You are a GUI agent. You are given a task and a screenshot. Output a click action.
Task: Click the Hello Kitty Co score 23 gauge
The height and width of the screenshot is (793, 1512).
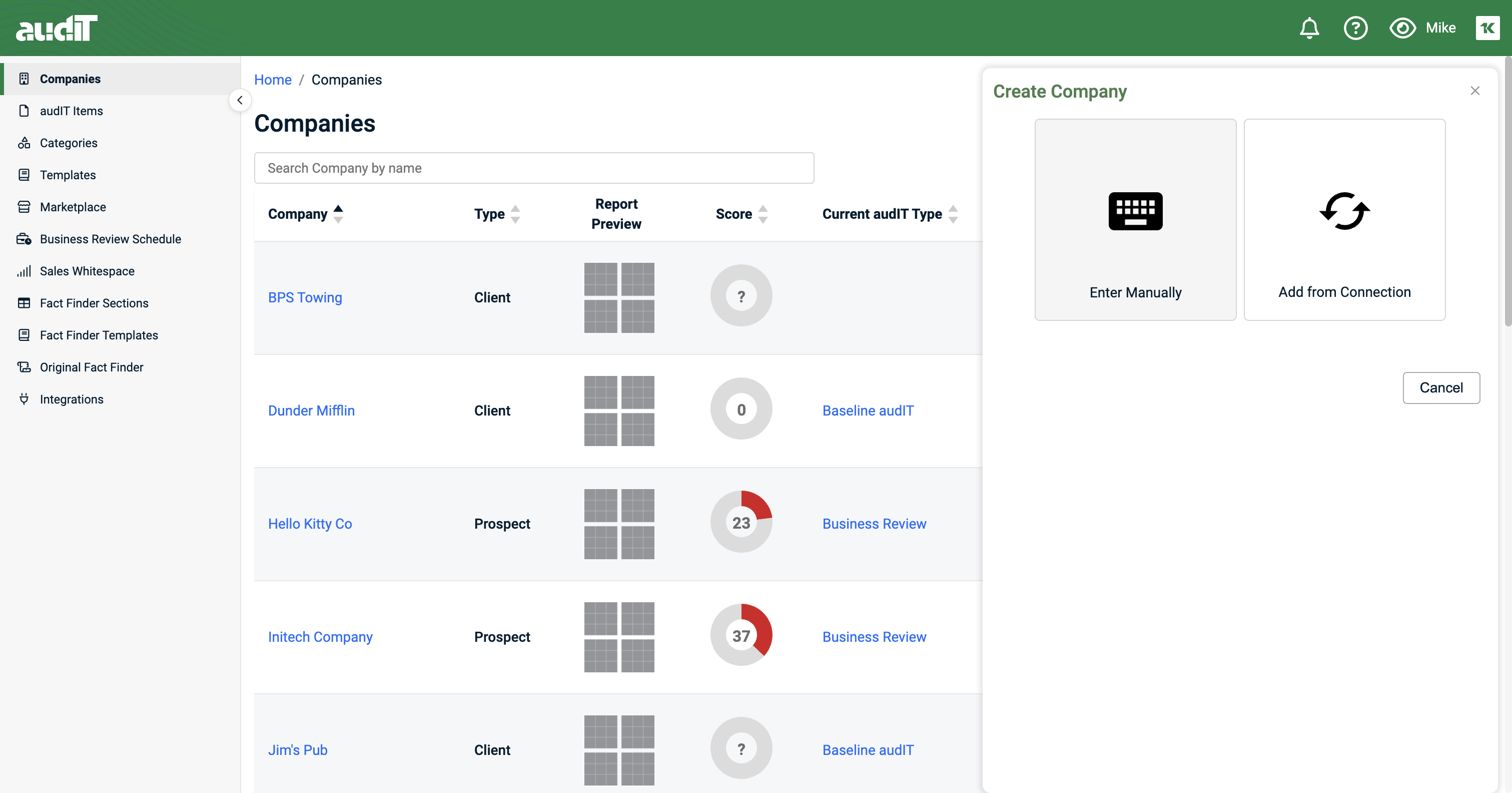[x=740, y=522]
